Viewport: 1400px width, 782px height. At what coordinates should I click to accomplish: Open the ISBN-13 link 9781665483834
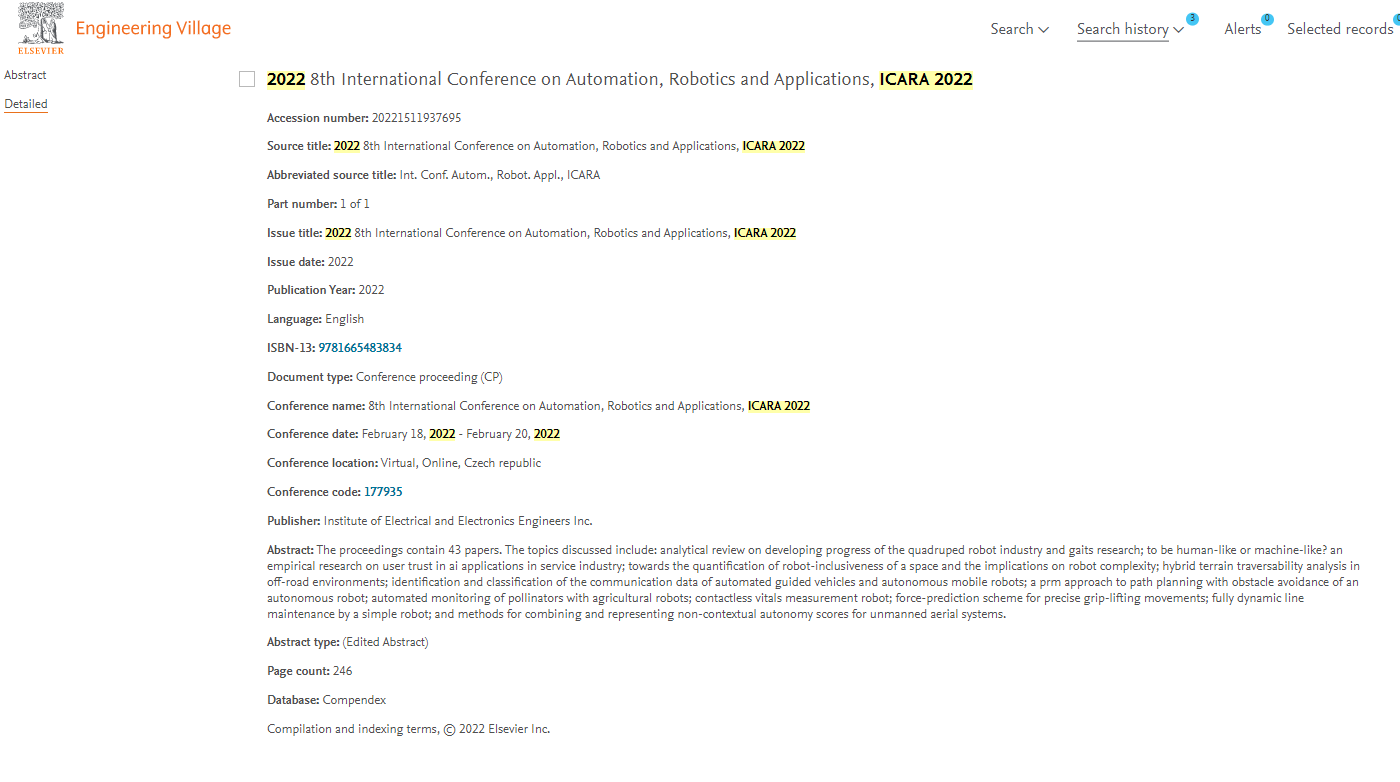tap(360, 348)
